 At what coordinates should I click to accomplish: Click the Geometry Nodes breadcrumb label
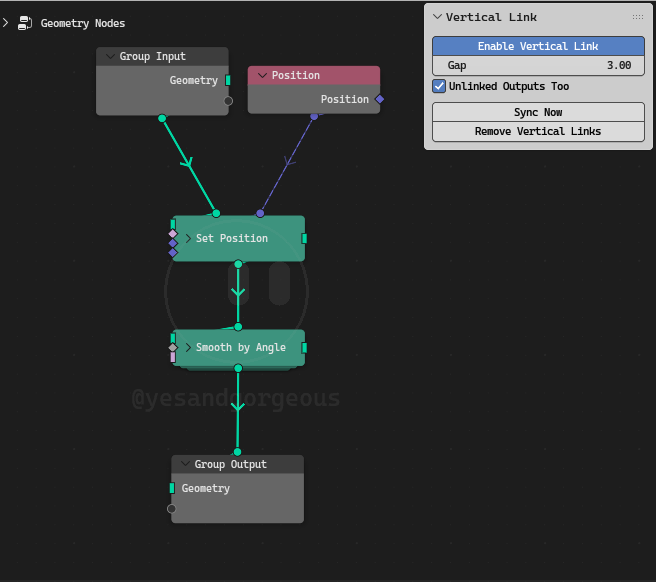click(x=83, y=23)
